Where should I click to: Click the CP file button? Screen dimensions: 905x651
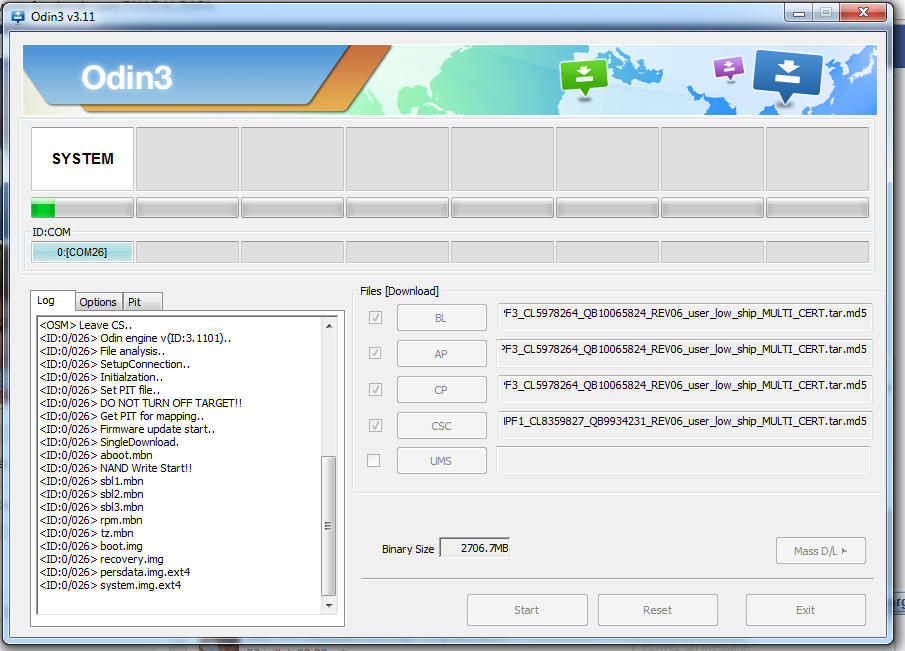pyautogui.click(x=442, y=390)
